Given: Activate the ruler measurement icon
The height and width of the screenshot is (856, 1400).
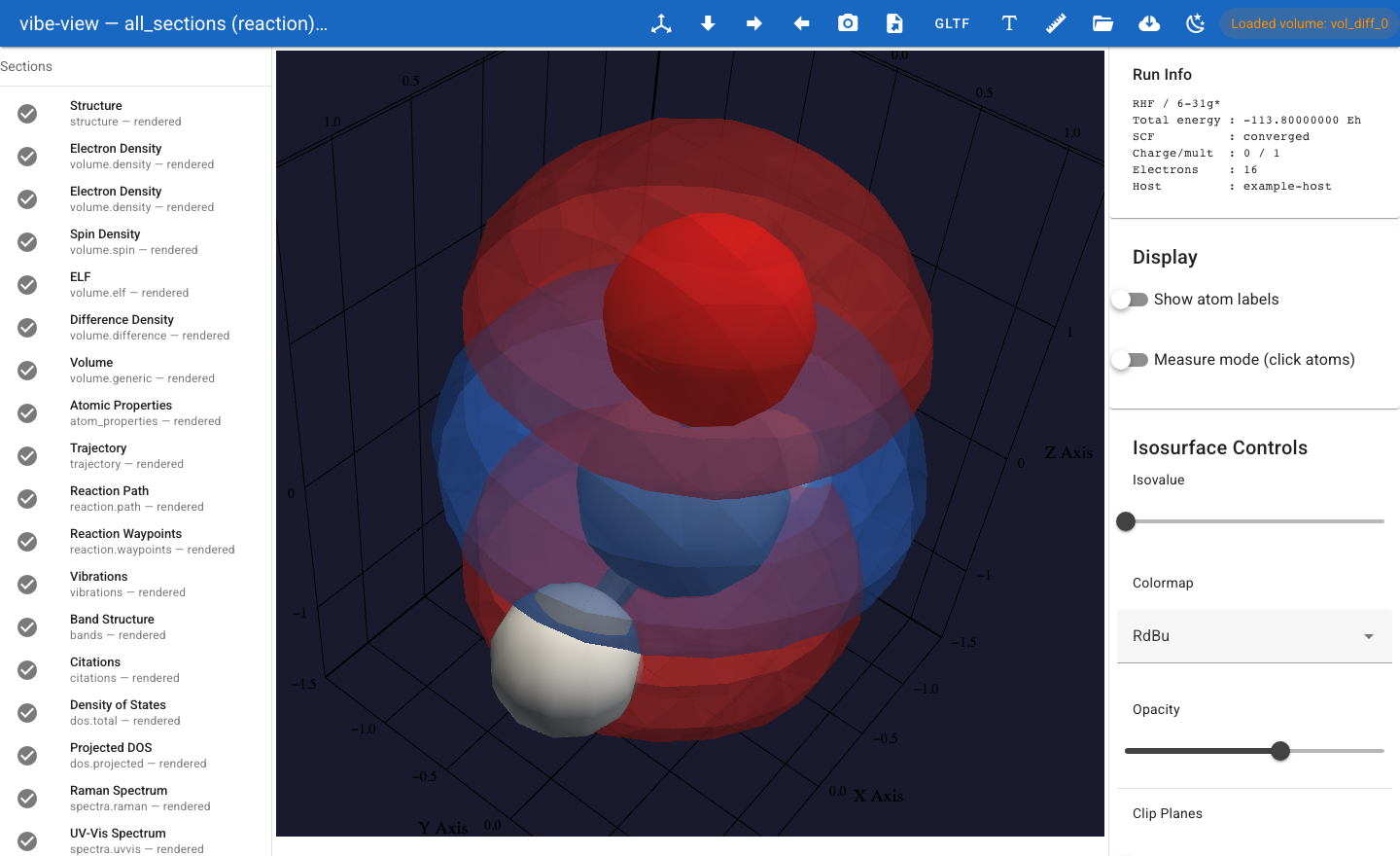Looking at the screenshot, I should click(x=1056, y=23).
